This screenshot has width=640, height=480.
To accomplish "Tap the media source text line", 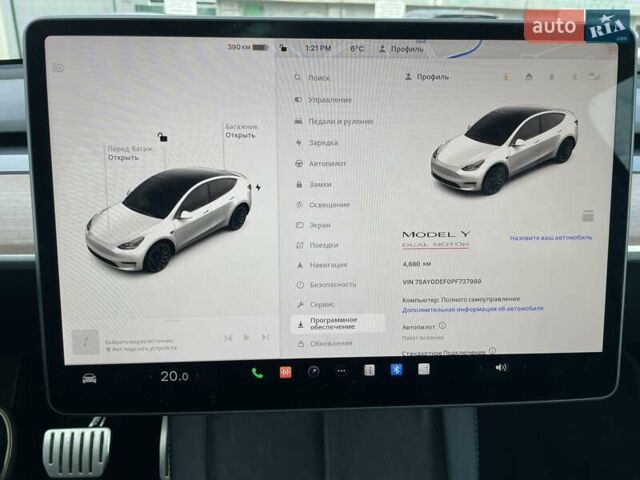I will [x=139, y=341].
